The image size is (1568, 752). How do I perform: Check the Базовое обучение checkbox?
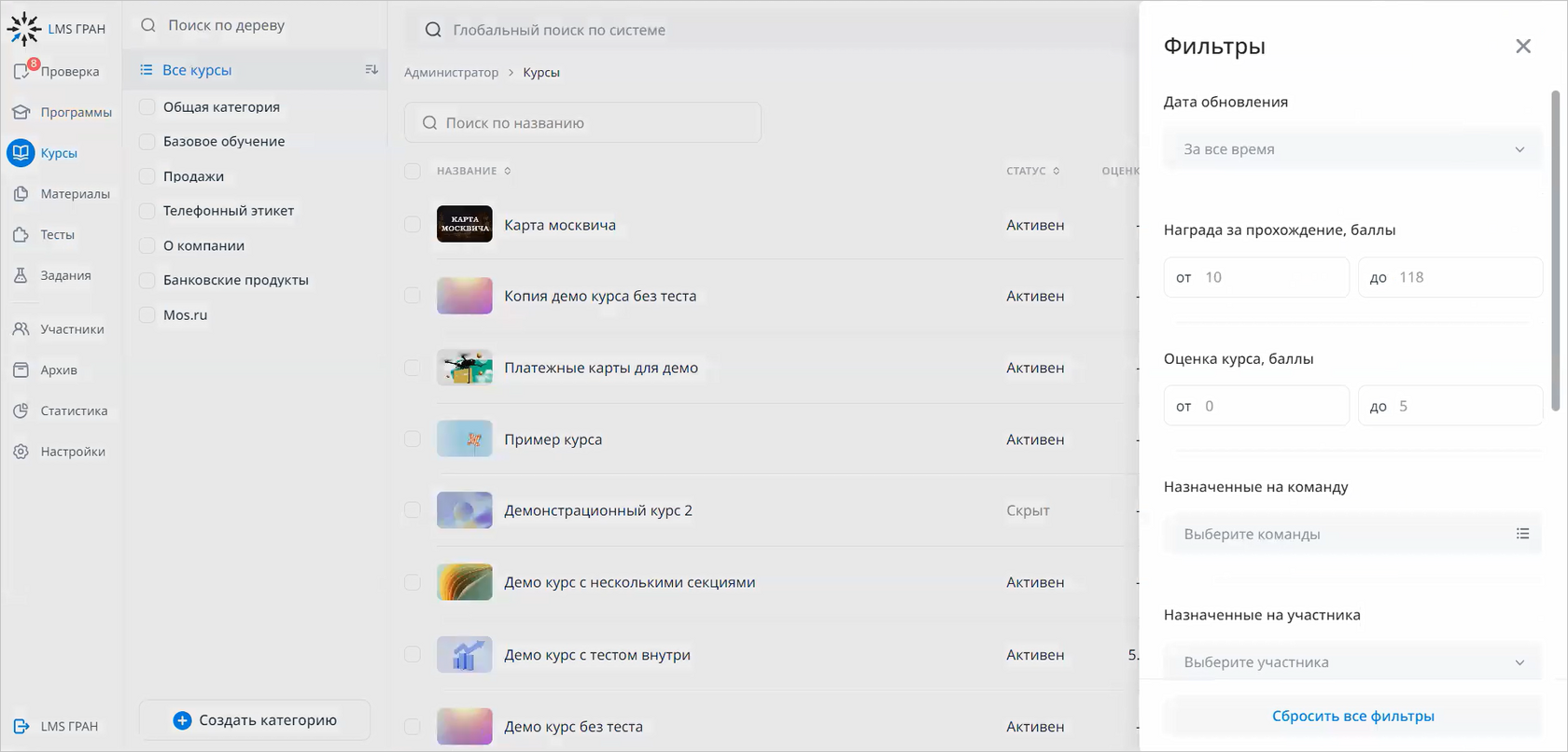(x=147, y=141)
